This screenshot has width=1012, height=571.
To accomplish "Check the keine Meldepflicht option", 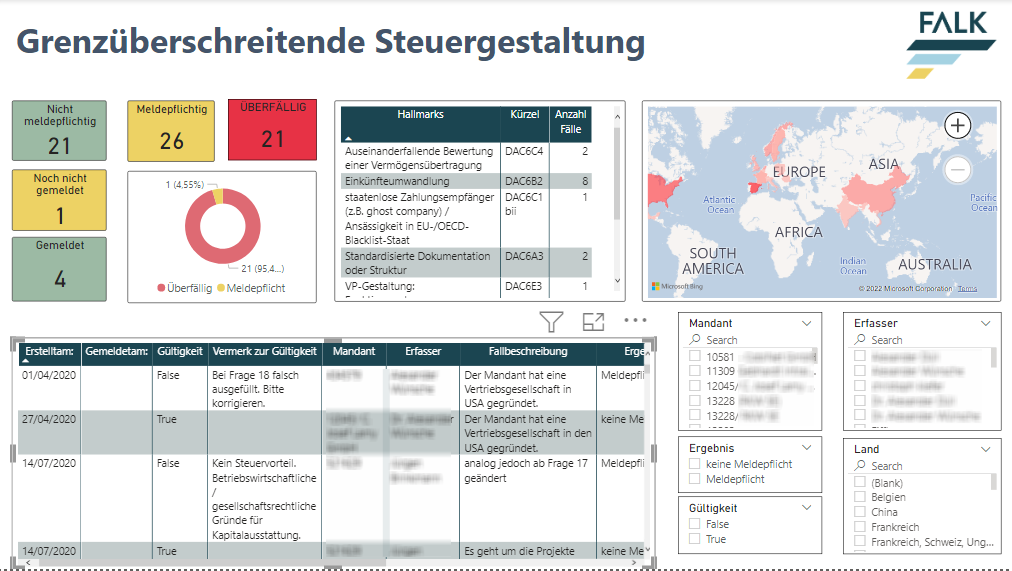I will pos(695,464).
